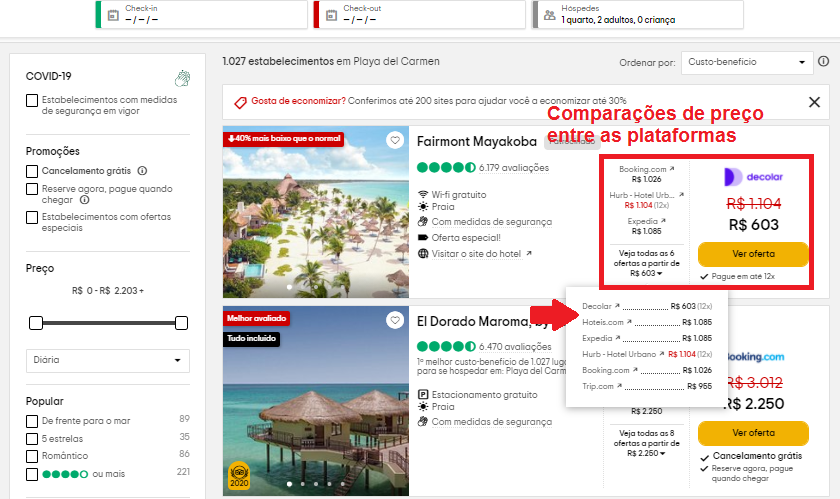
Task: Click Fairmont rating bubbles icon
Action: tap(446, 167)
